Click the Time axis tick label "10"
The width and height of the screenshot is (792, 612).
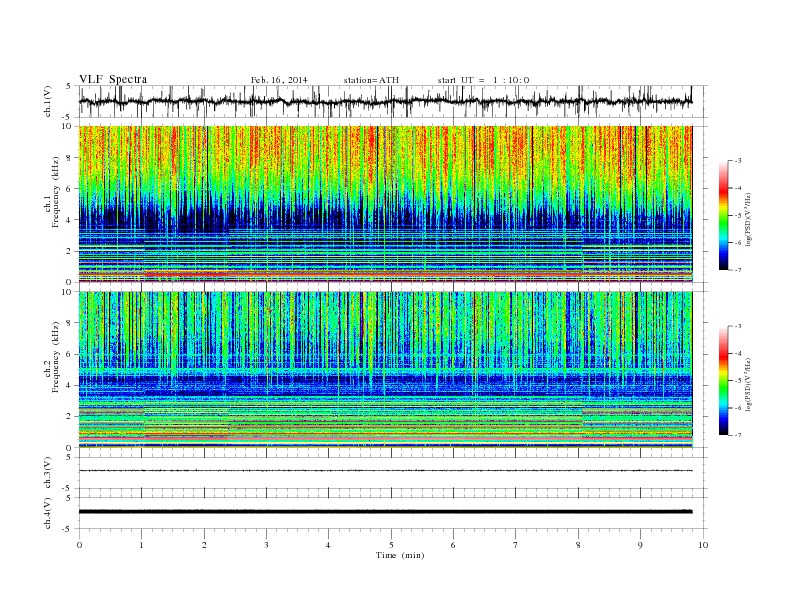coord(703,545)
